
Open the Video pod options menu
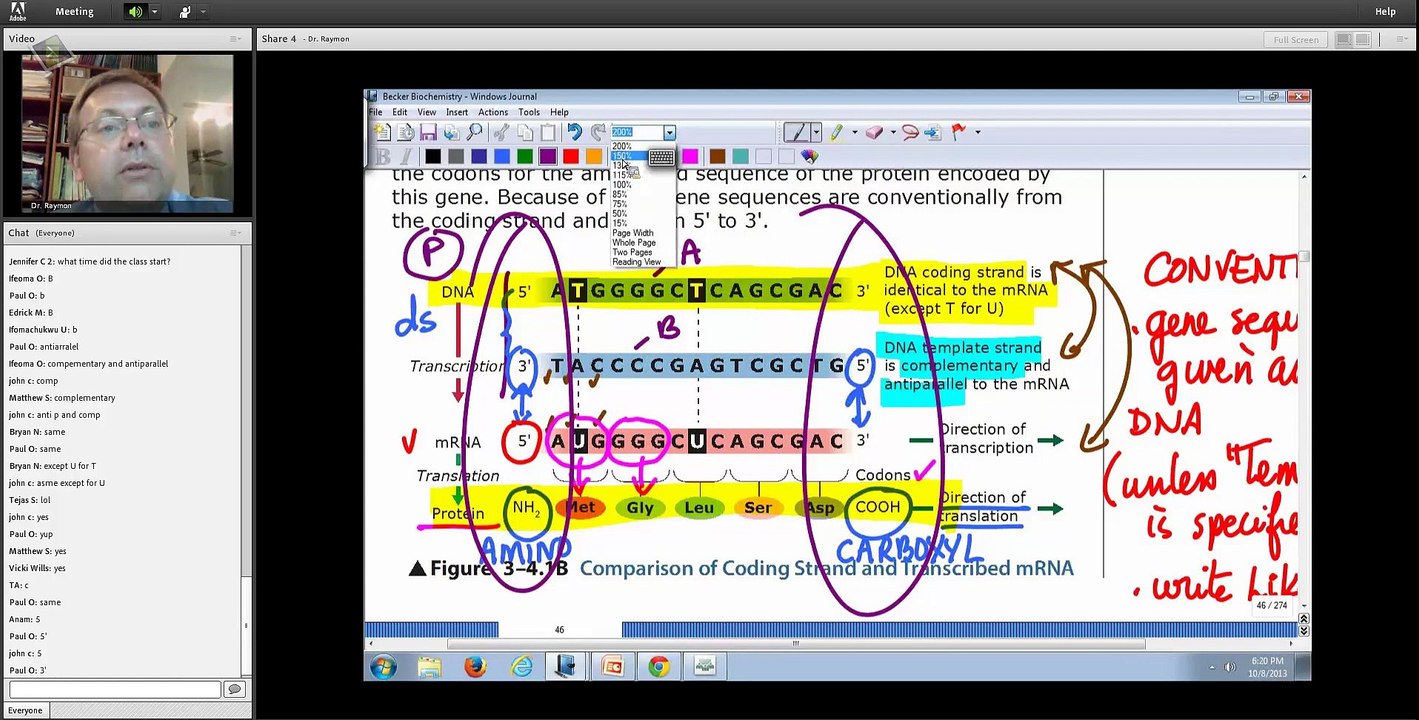pos(236,39)
